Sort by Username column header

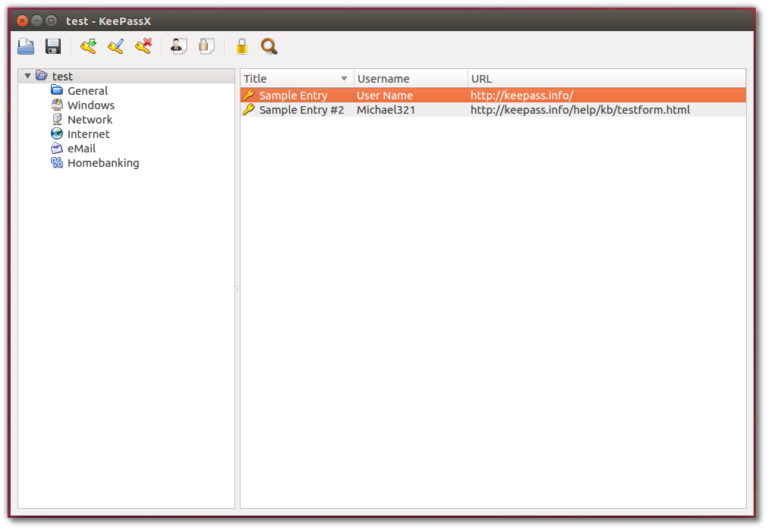click(410, 79)
